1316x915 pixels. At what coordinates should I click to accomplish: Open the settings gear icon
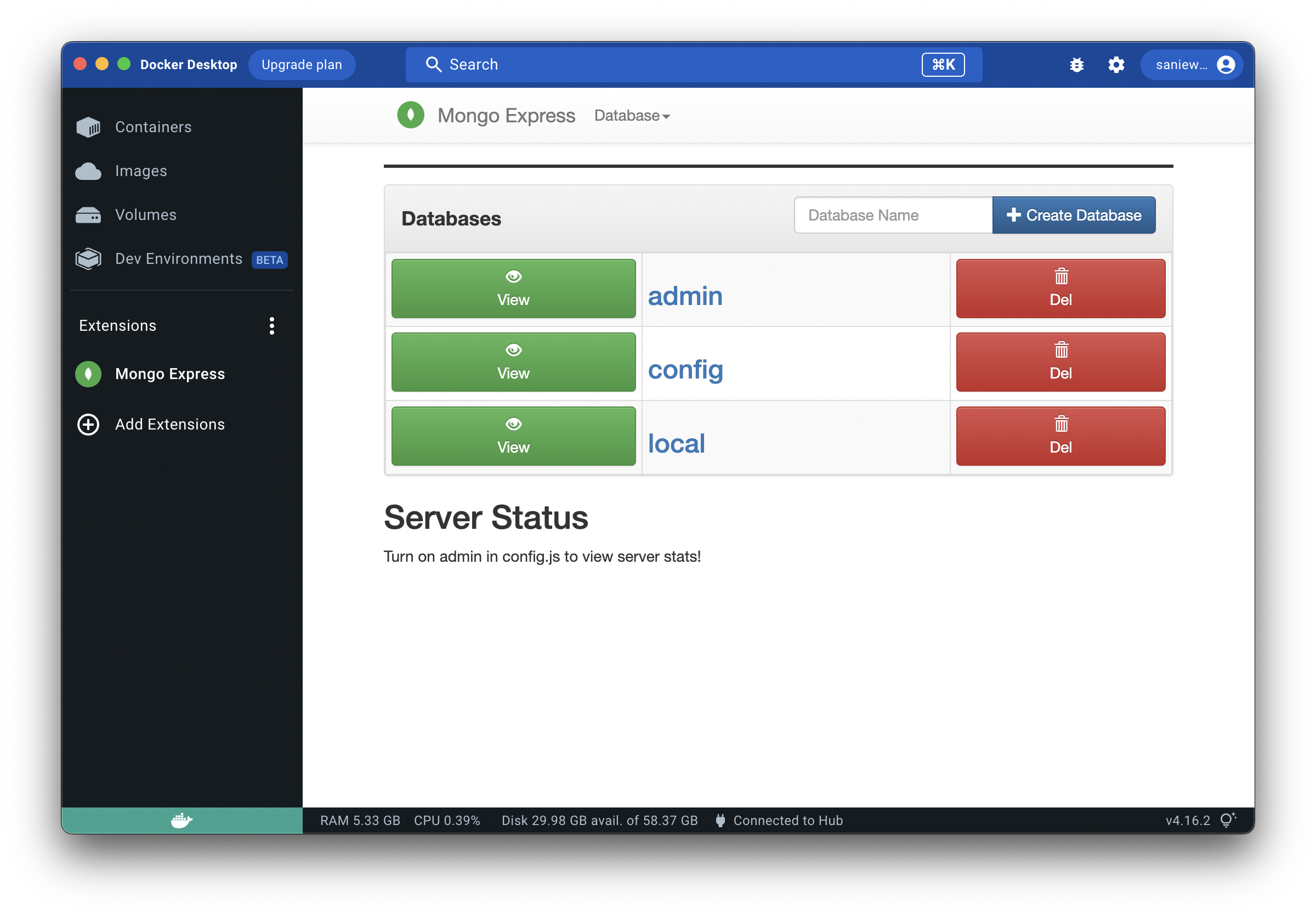point(1115,65)
